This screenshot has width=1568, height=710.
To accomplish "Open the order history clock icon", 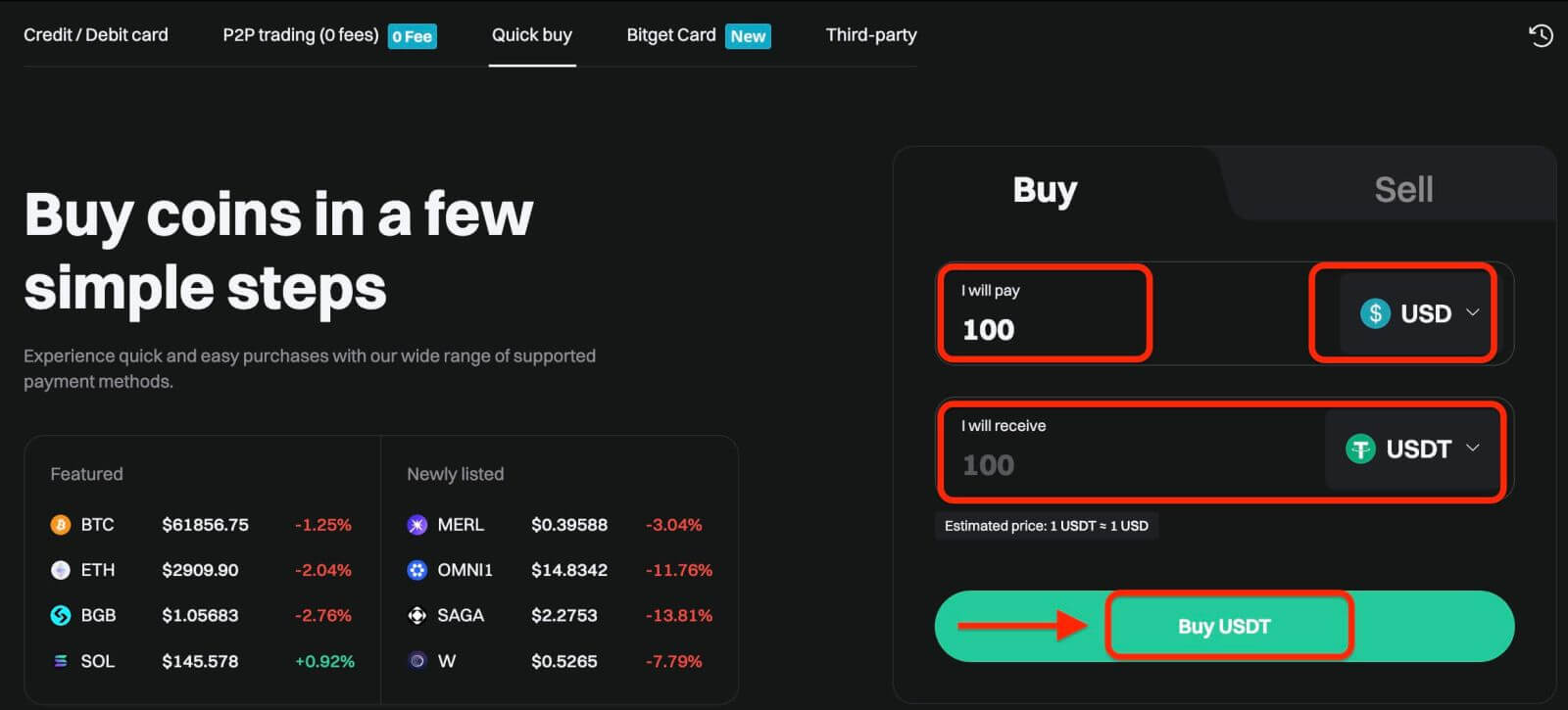I will coord(1541,36).
